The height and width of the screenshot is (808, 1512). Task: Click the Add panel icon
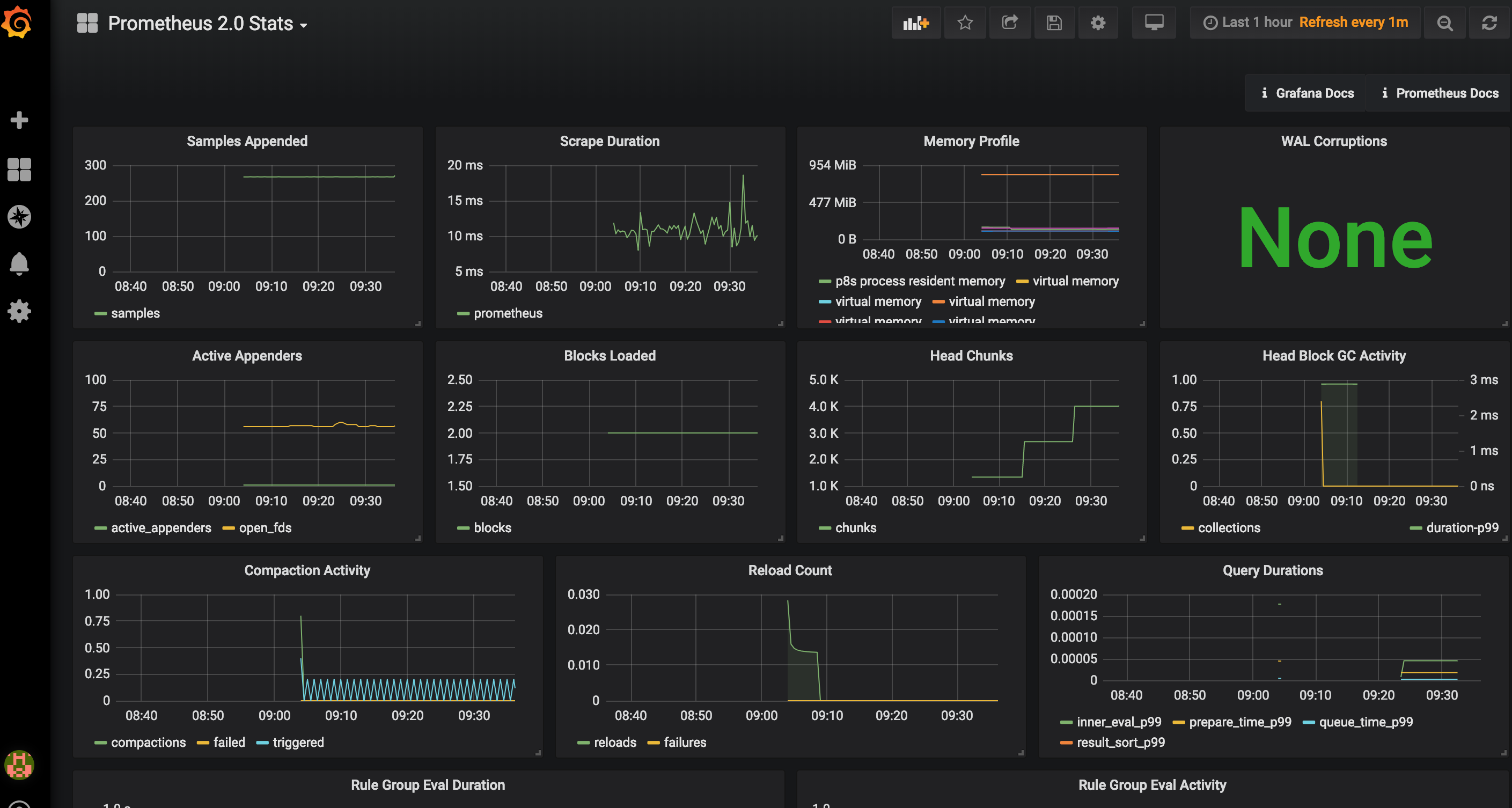point(916,23)
